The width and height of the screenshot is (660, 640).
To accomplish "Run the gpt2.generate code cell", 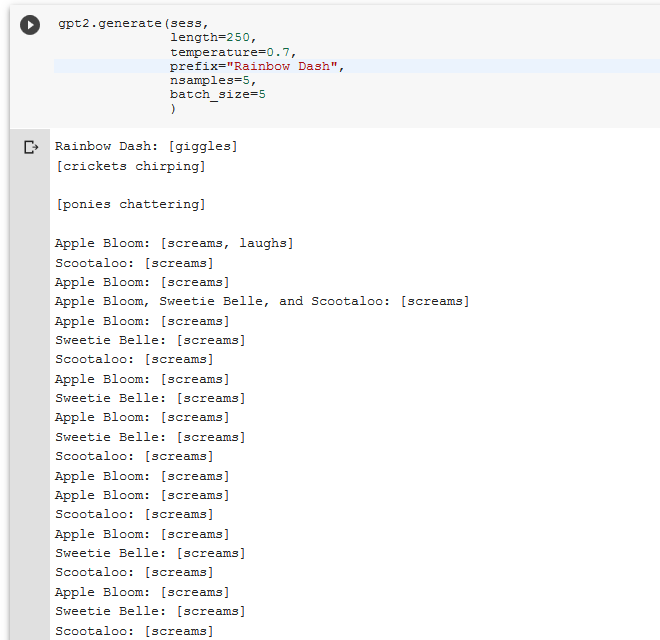I will [x=30, y=25].
